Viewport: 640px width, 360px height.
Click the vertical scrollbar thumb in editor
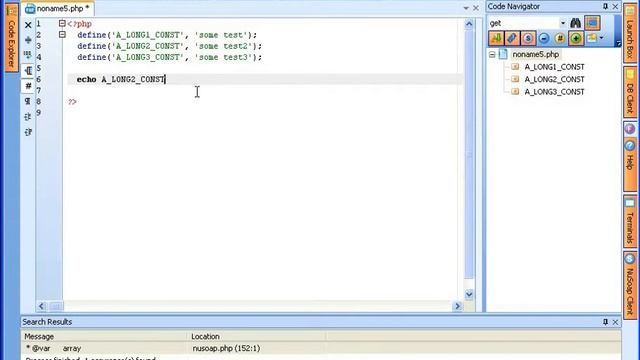469,154
